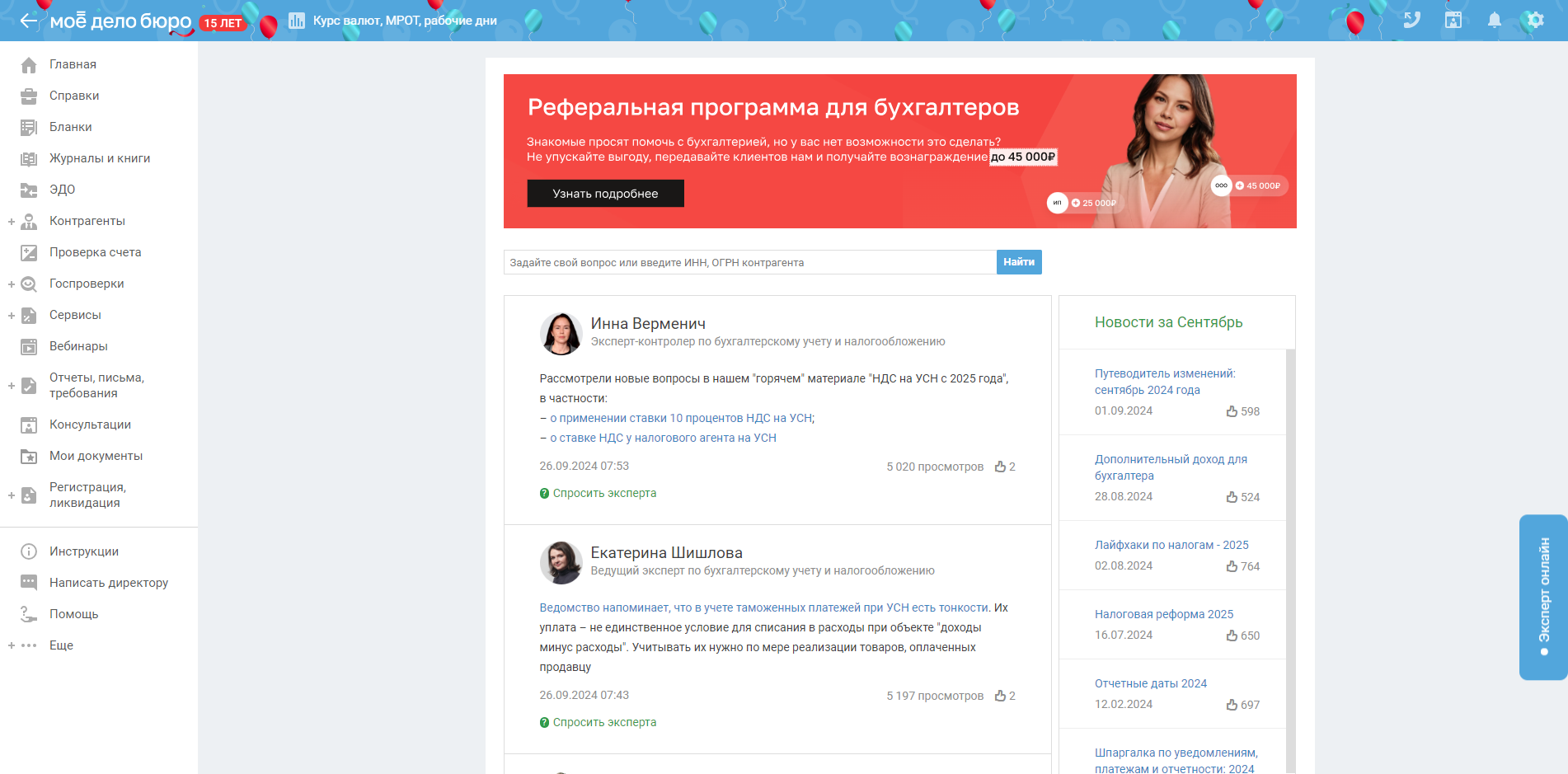Open Путеводитель изменений: сентябрь 2024 news
This screenshot has width=1568, height=774.
pos(1165,382)
